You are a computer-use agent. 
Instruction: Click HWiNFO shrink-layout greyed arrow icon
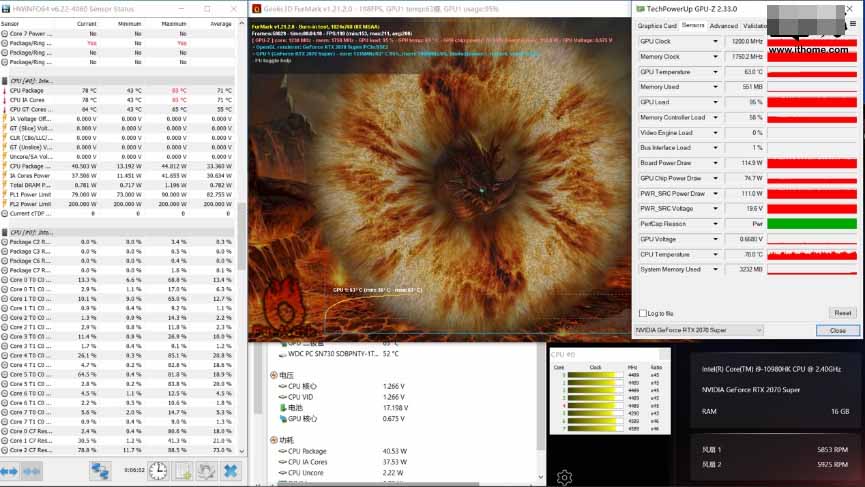tap(31, 472)
